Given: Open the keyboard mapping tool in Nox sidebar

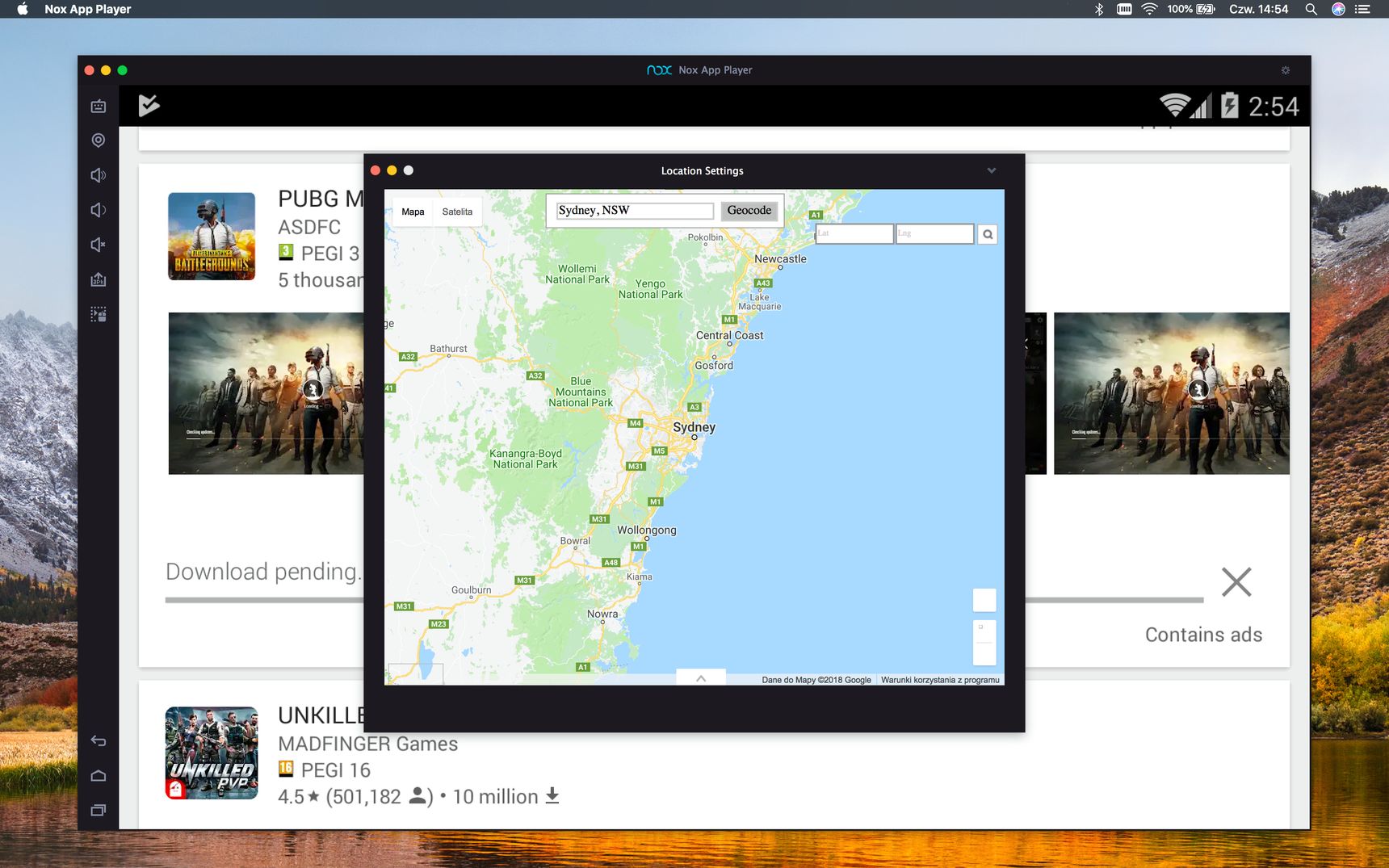Looking at the screenshot, I should point(99,106).
